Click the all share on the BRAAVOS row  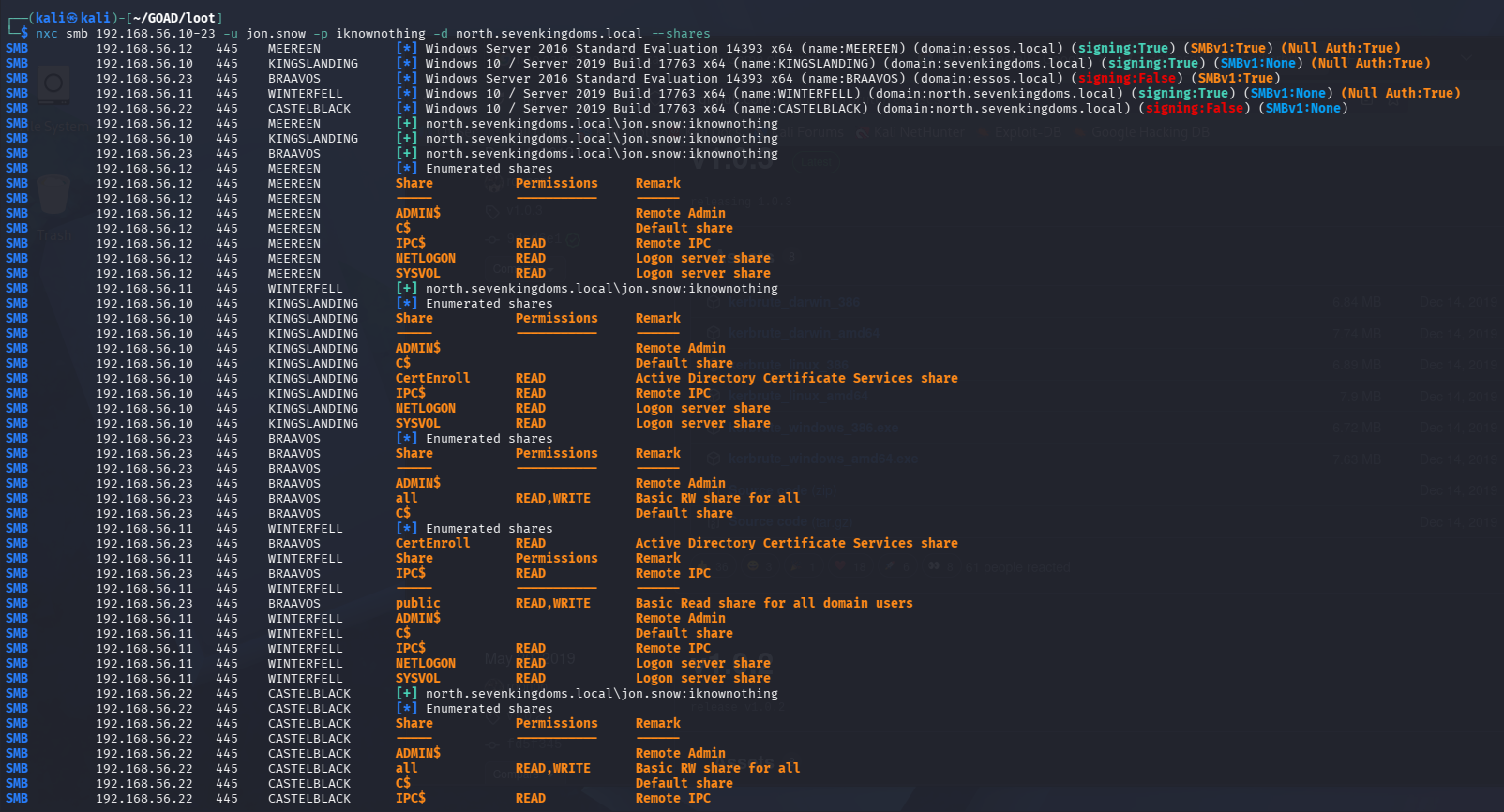[x=407, y=498]
